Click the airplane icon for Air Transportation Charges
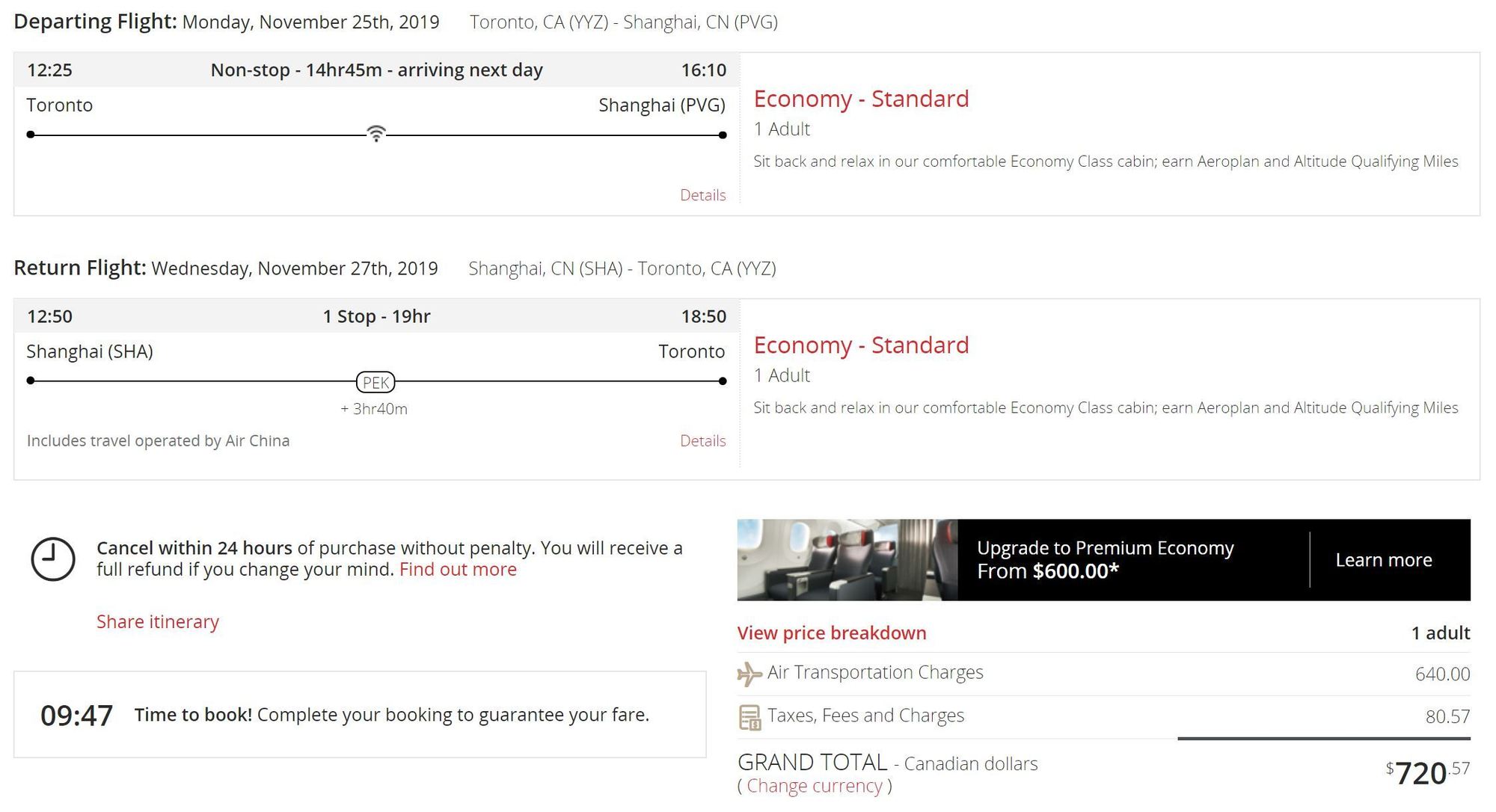Image resolution: width=1496 pixels, height=812 pixels. click(749, 674)
